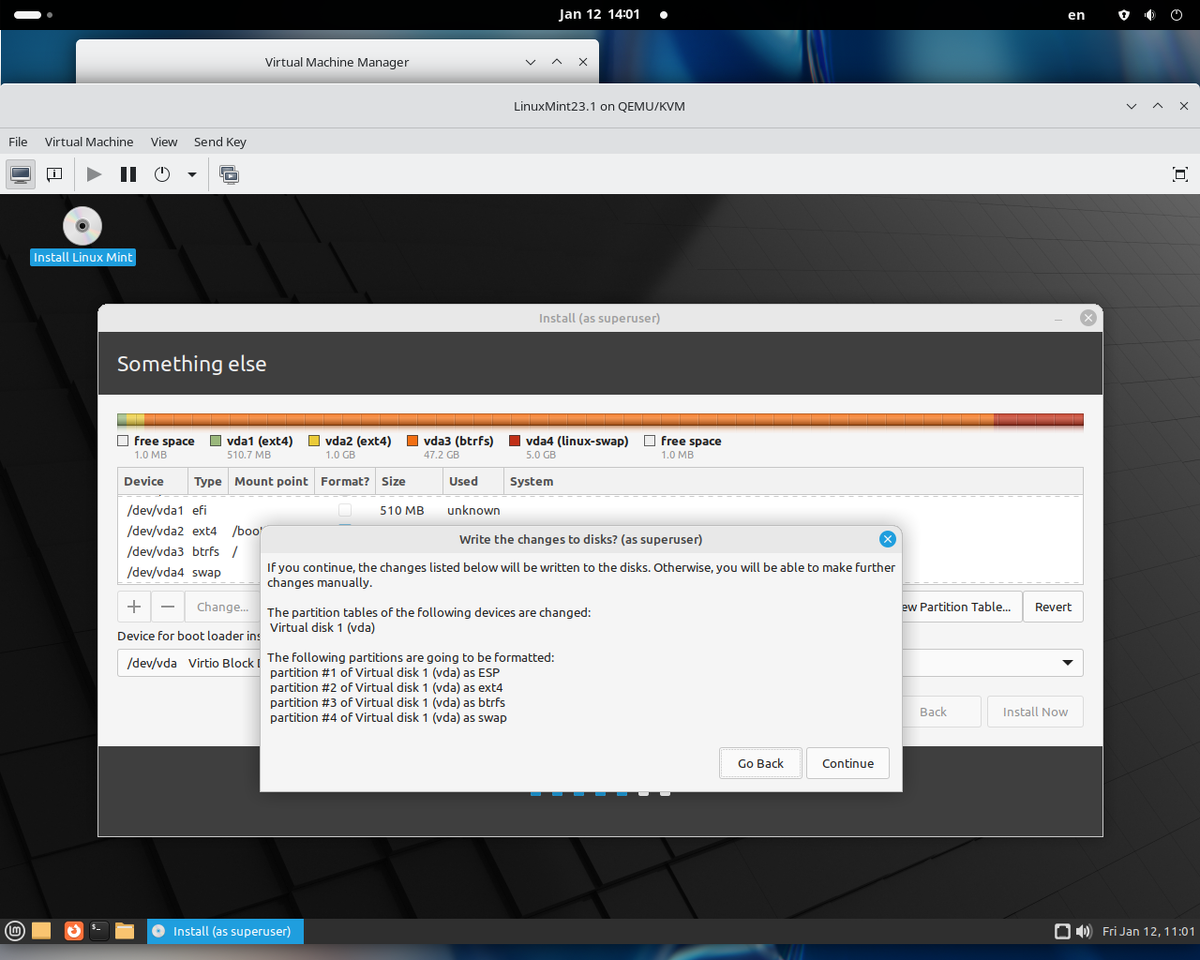Toggle the format checkbox for /dev/vda1
Image resolution: width=1200 pixels, height=960 pixels.
click(345, 510)
